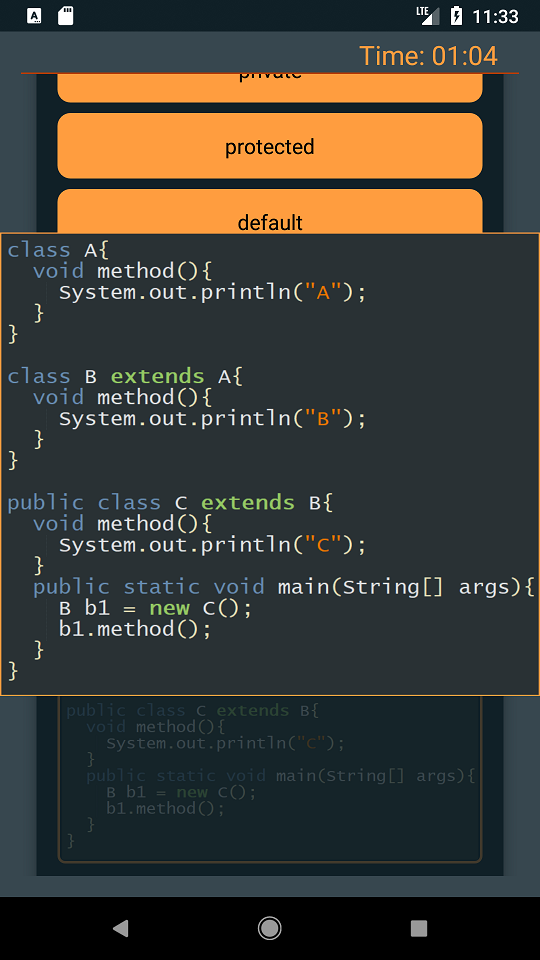Viewport: 540px width, 960px height.
Task: Tap the Android home circle button
Action: [269, 928]
